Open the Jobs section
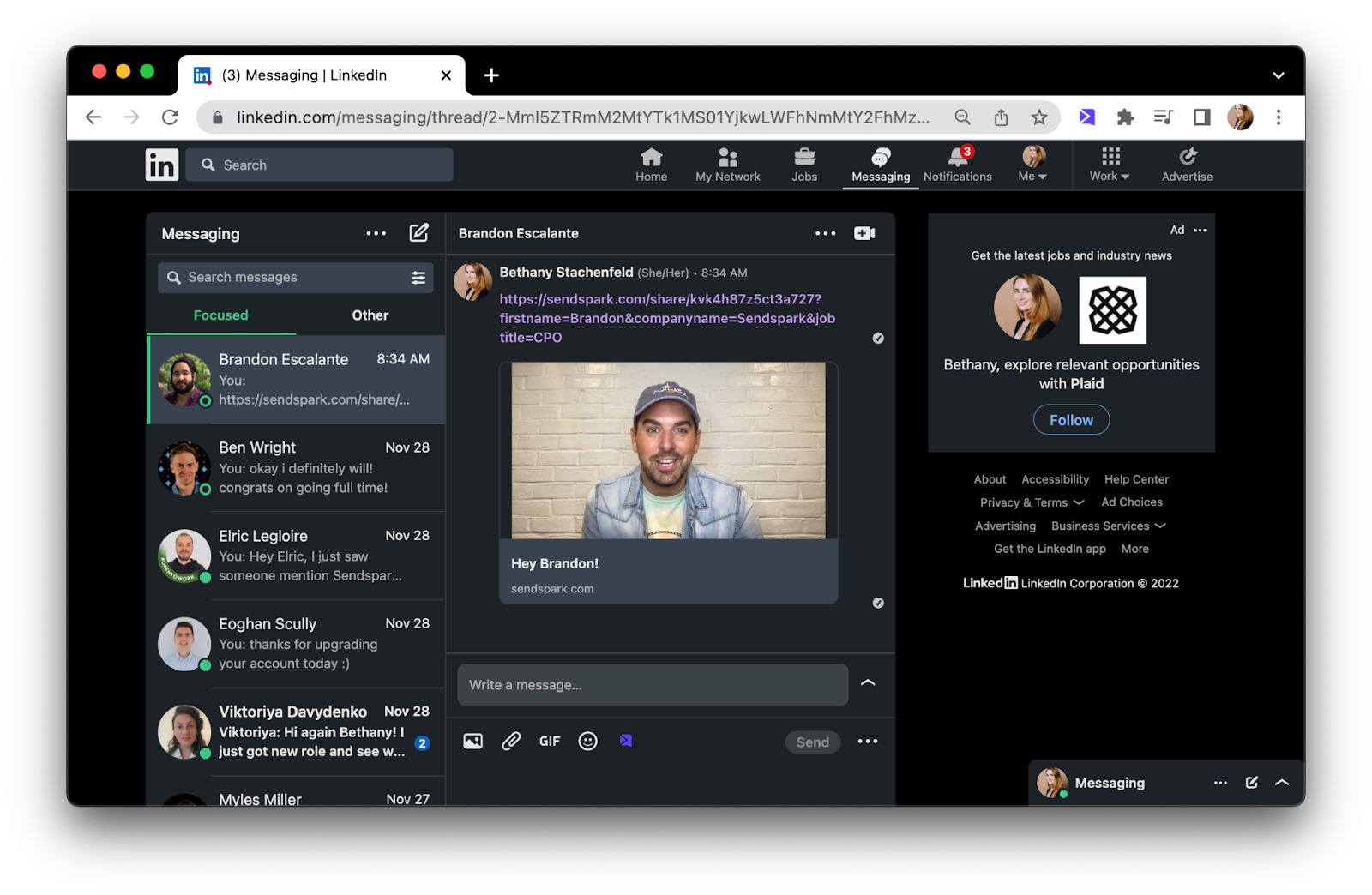Image resolution: width=1372 pixels, height=895 pixels. click(804, 165)
